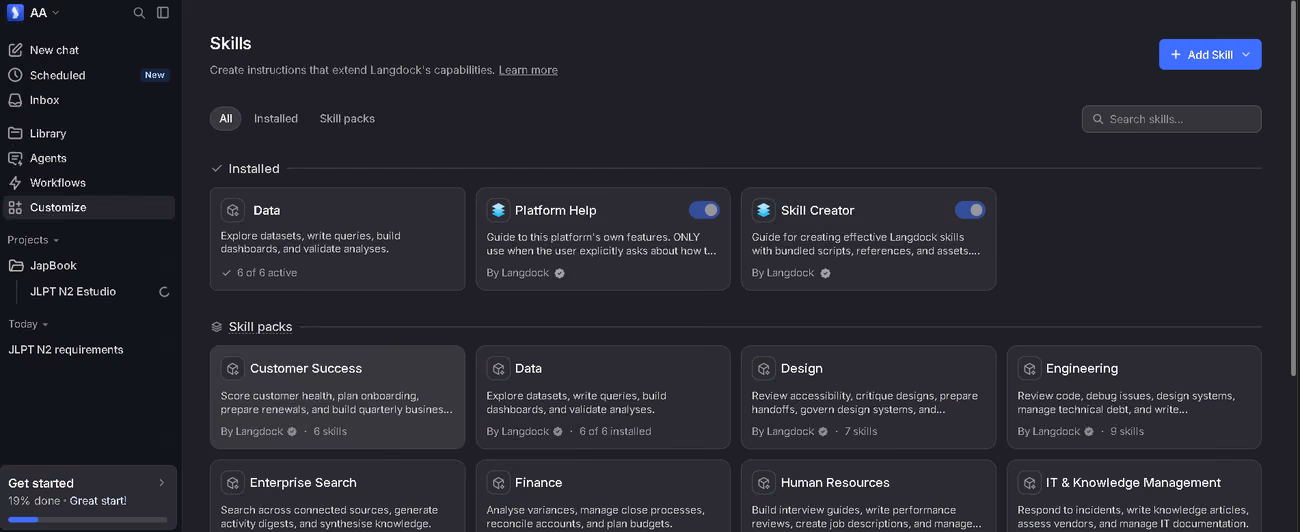This screenshot has width=1300, height=532.
Task: Click '6 of 6 active' on Data card
Action: (x=266, y=273)
